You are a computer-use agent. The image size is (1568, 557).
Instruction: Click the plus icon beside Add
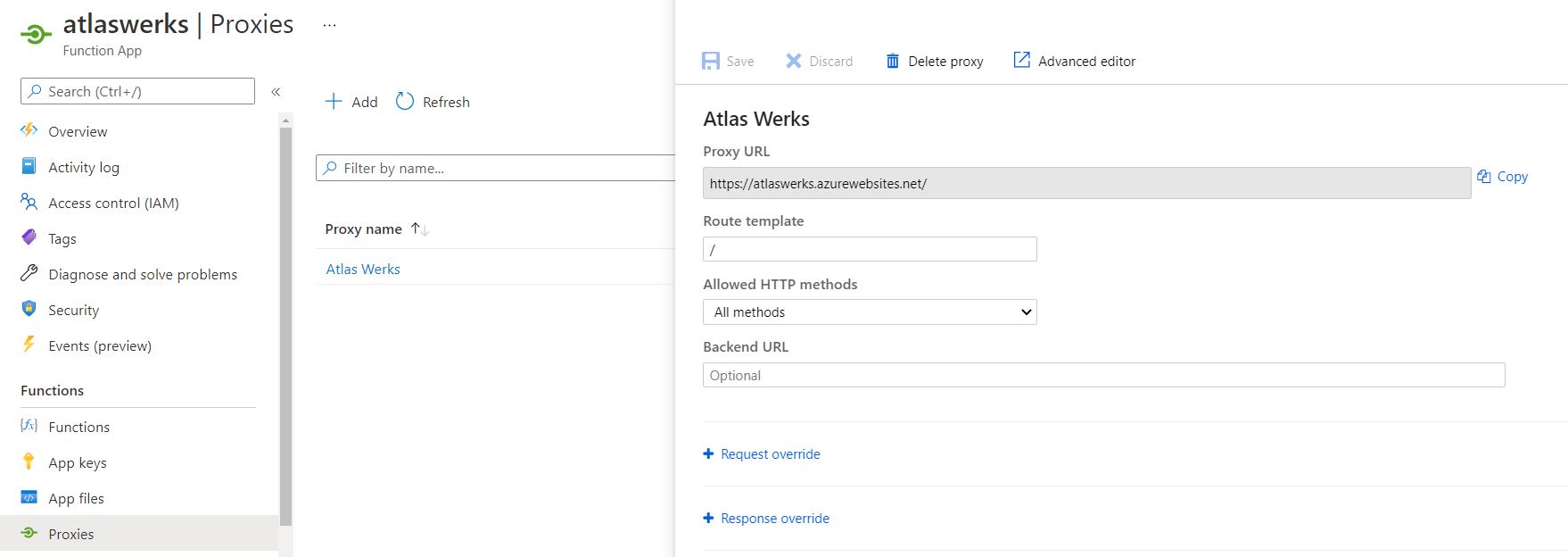[x=334, y=101]
